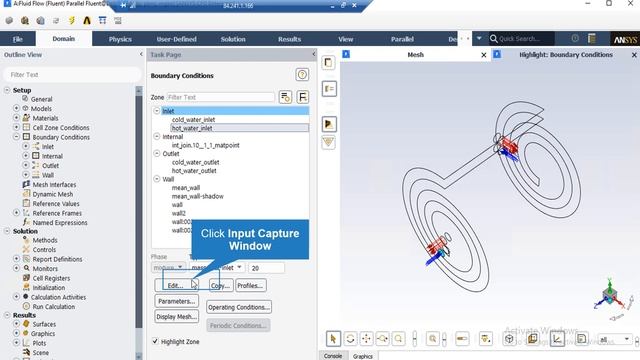Viewport: 640px width, 360px height.
Task: Select the pan view tool
Action: pos(366,338)
